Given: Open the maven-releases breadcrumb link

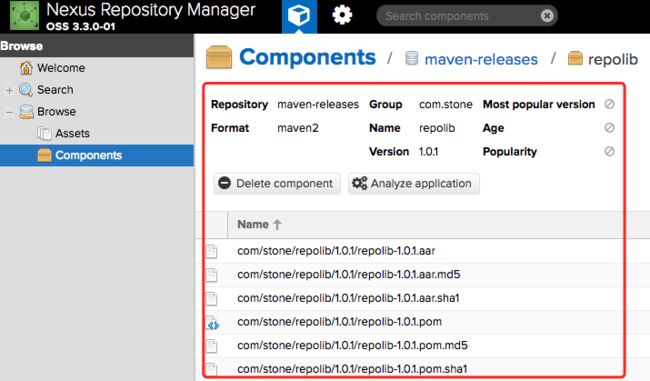Looking at the screenshot, I should coord(481,59).
